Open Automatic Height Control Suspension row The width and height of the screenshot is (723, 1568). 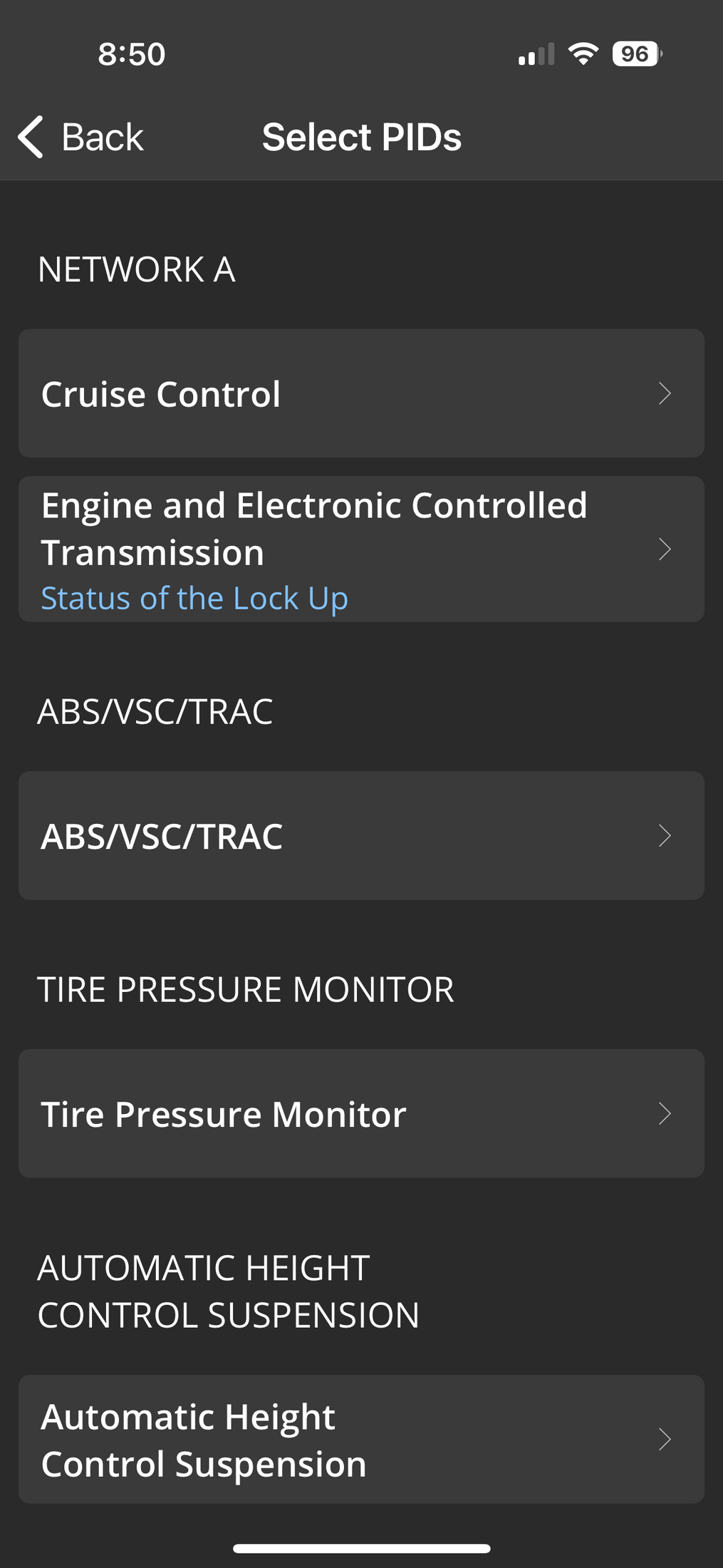tap(361, 1439)
